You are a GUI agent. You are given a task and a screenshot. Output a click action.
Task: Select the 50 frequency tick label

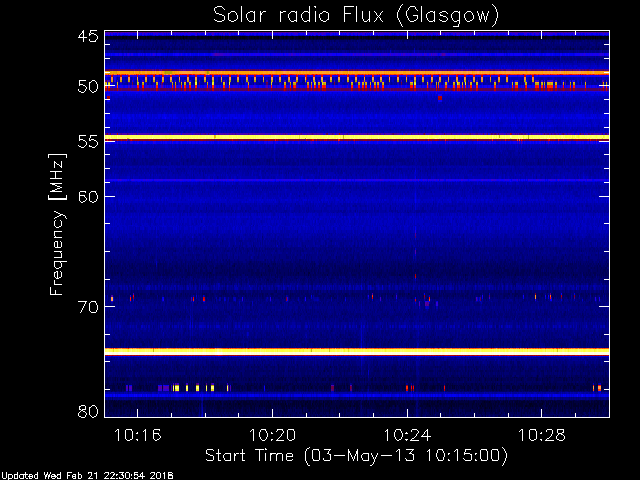87,87
